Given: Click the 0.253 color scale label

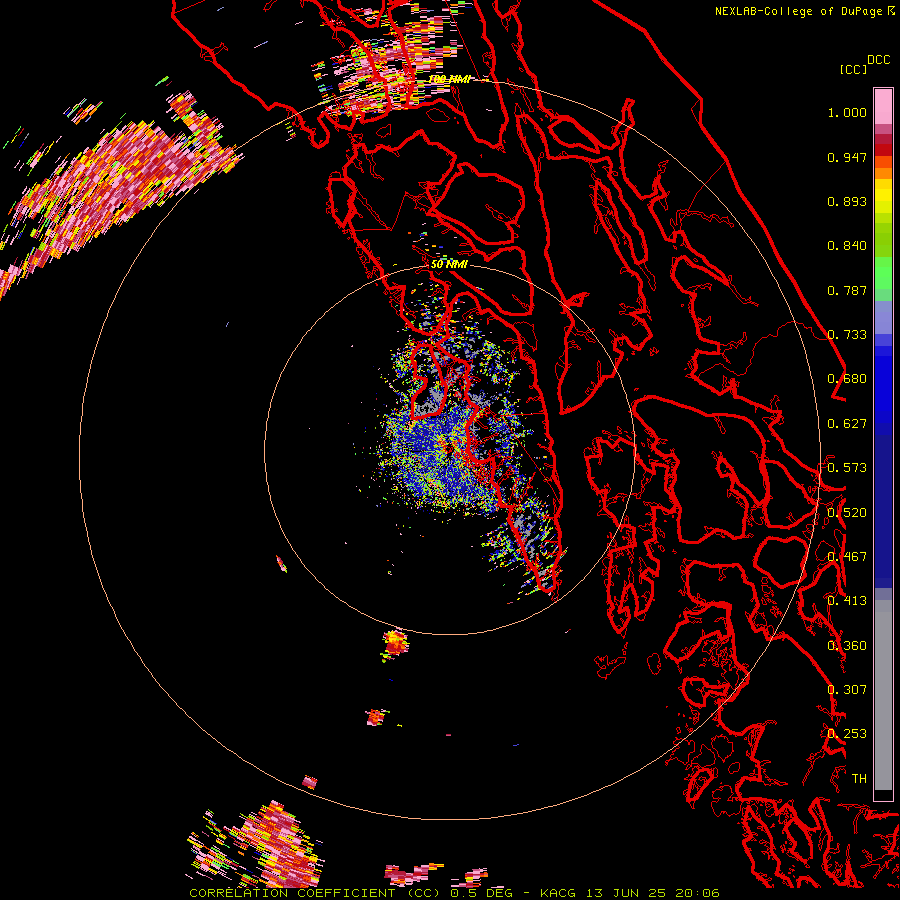Looking at the screenshot, I should (x=847, y=734).
